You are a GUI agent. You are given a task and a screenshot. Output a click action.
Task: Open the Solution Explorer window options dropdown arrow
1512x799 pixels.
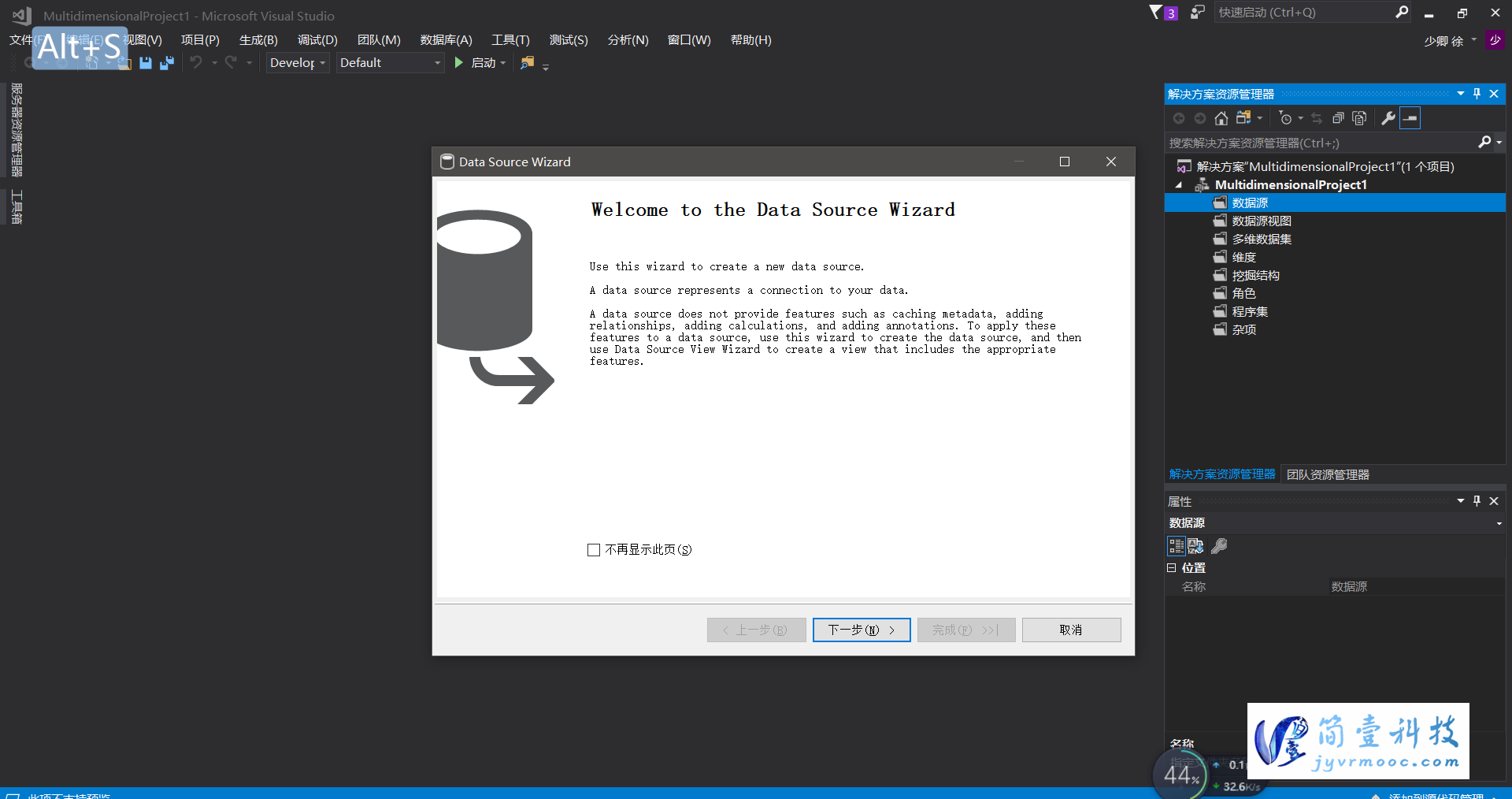pyautogui.click(x=1460, y=93)
